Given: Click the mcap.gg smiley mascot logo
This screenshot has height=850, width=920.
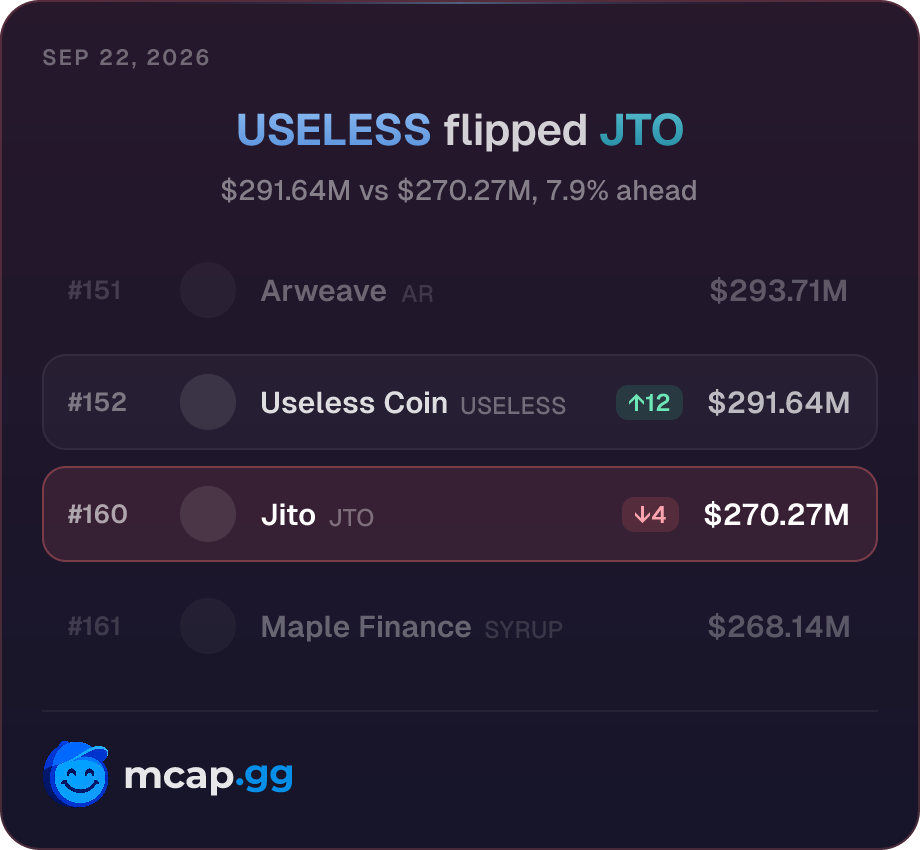Looking at the screenshot, I should click(76, 774).
